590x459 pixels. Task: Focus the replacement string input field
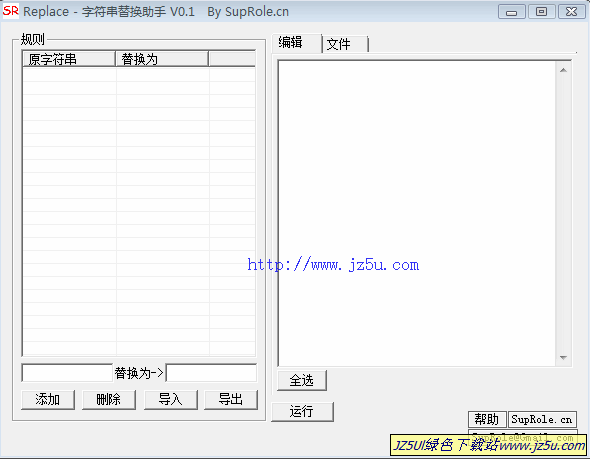211,373
